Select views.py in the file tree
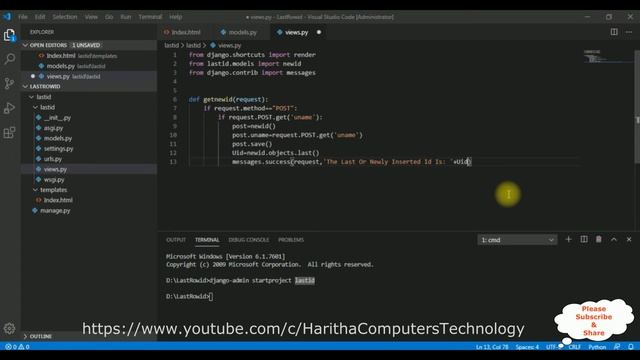Viewport: 640px width, 360px height. pyautogui.click(x=55, y=169)
